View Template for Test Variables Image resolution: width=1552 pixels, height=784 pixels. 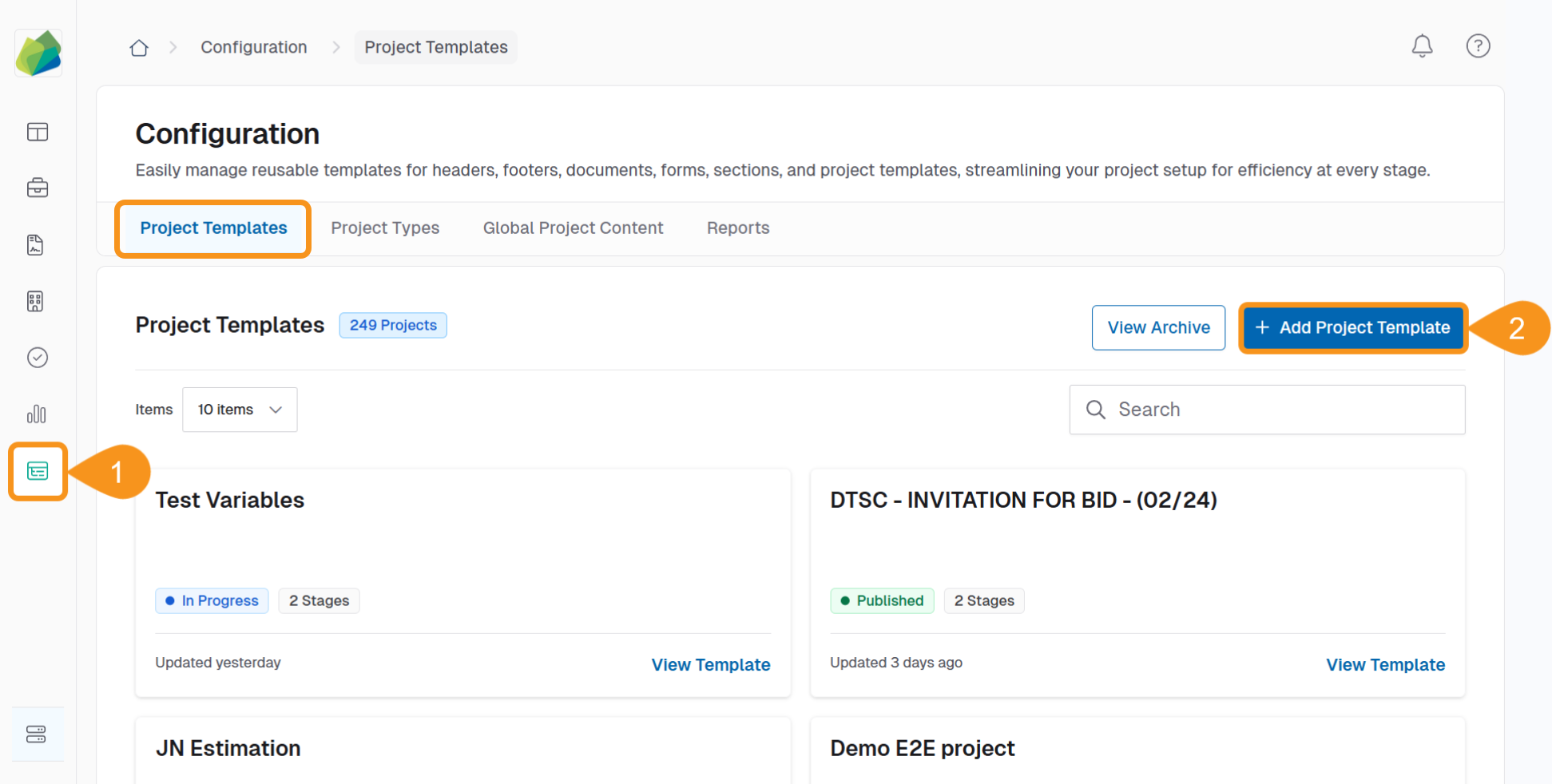[710, 664]
